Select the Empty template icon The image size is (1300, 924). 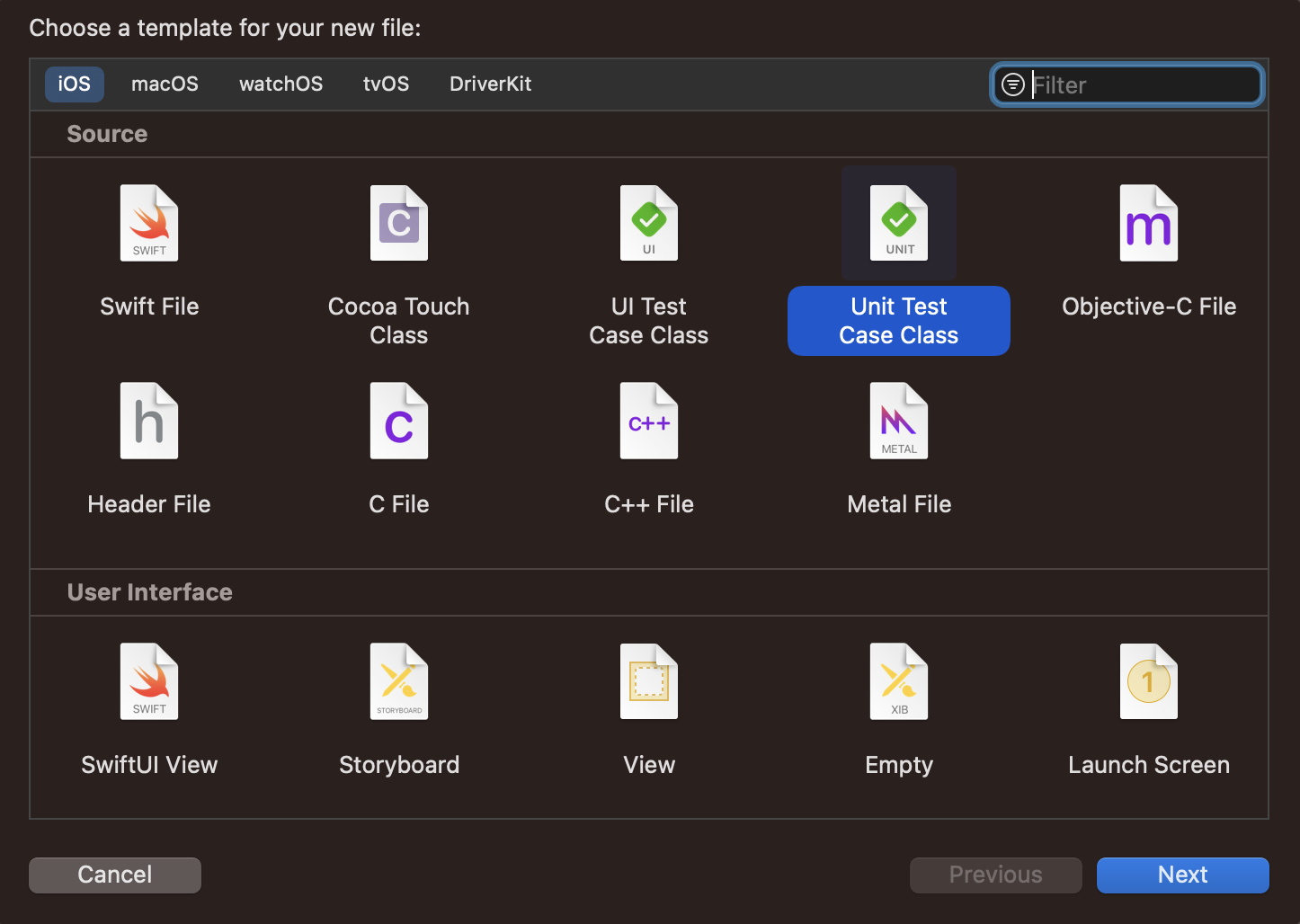pos(898,681)
